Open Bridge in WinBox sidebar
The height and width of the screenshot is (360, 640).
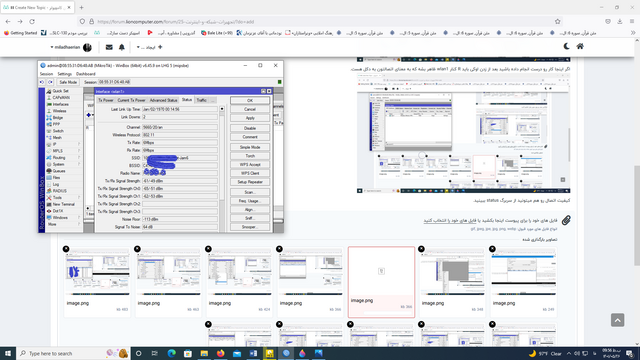pyautogui.click(x=58, y=118)
